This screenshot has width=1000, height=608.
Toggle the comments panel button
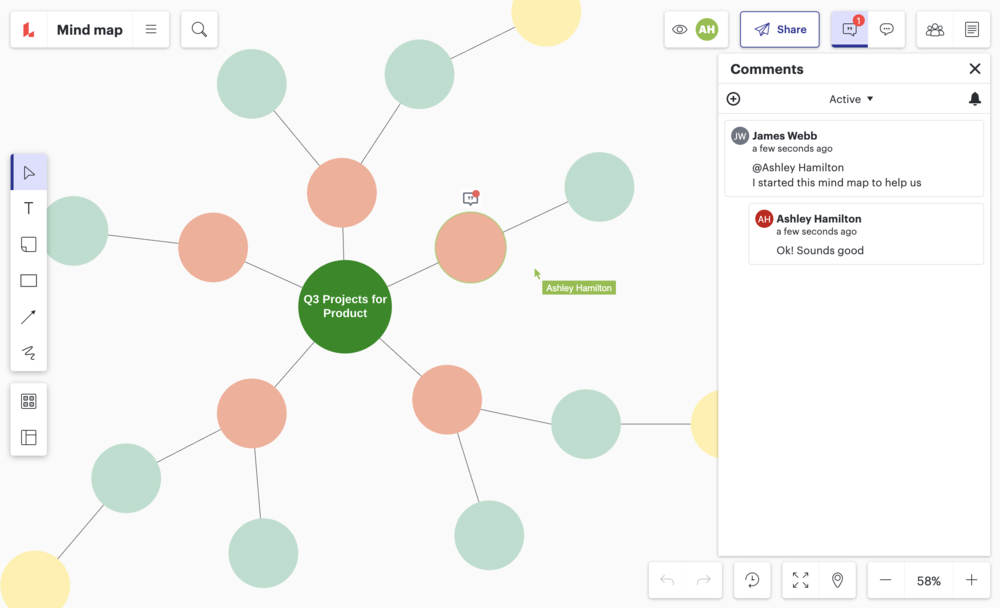(850, 30)
